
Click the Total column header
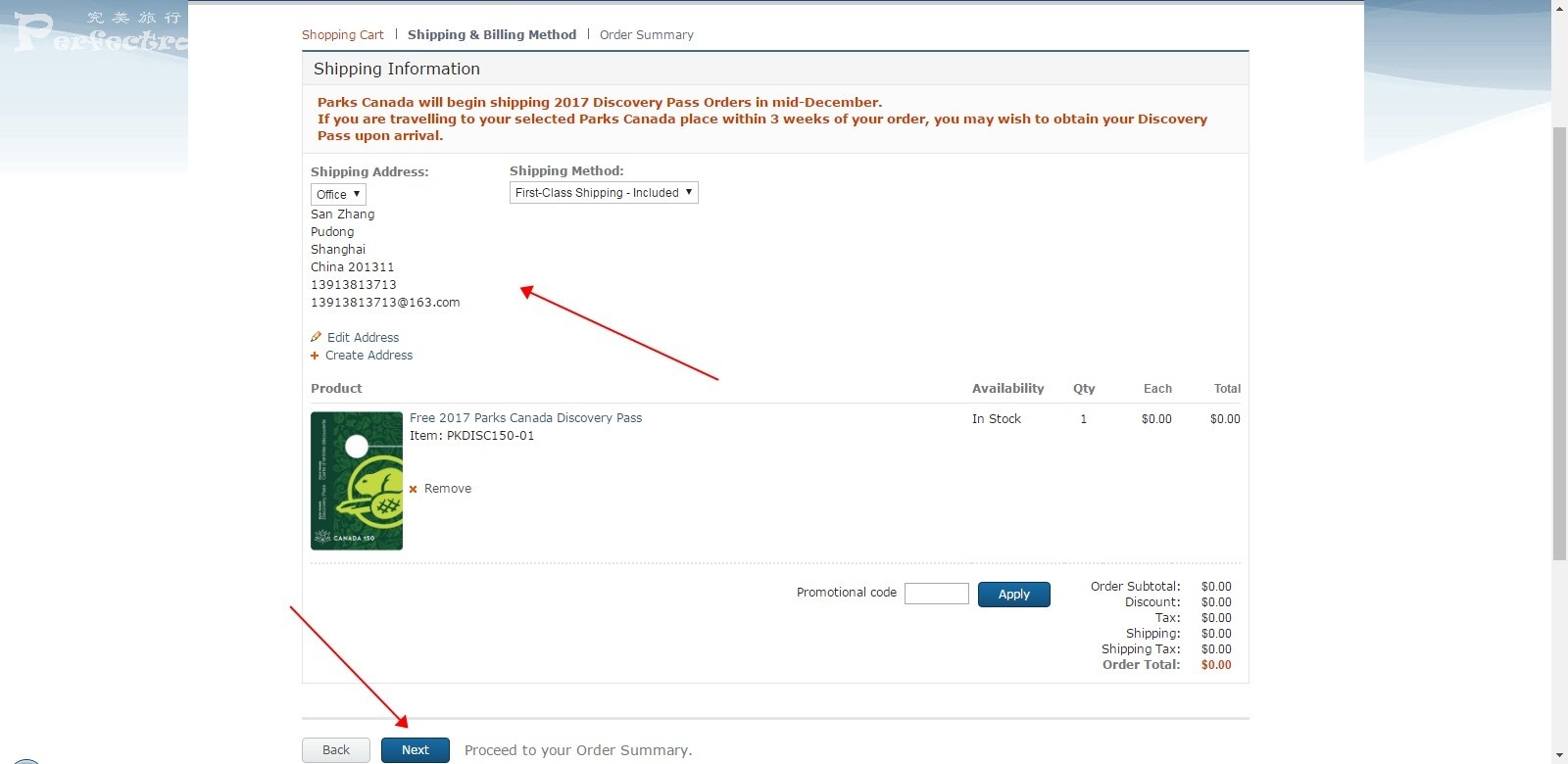point(1227,389)
